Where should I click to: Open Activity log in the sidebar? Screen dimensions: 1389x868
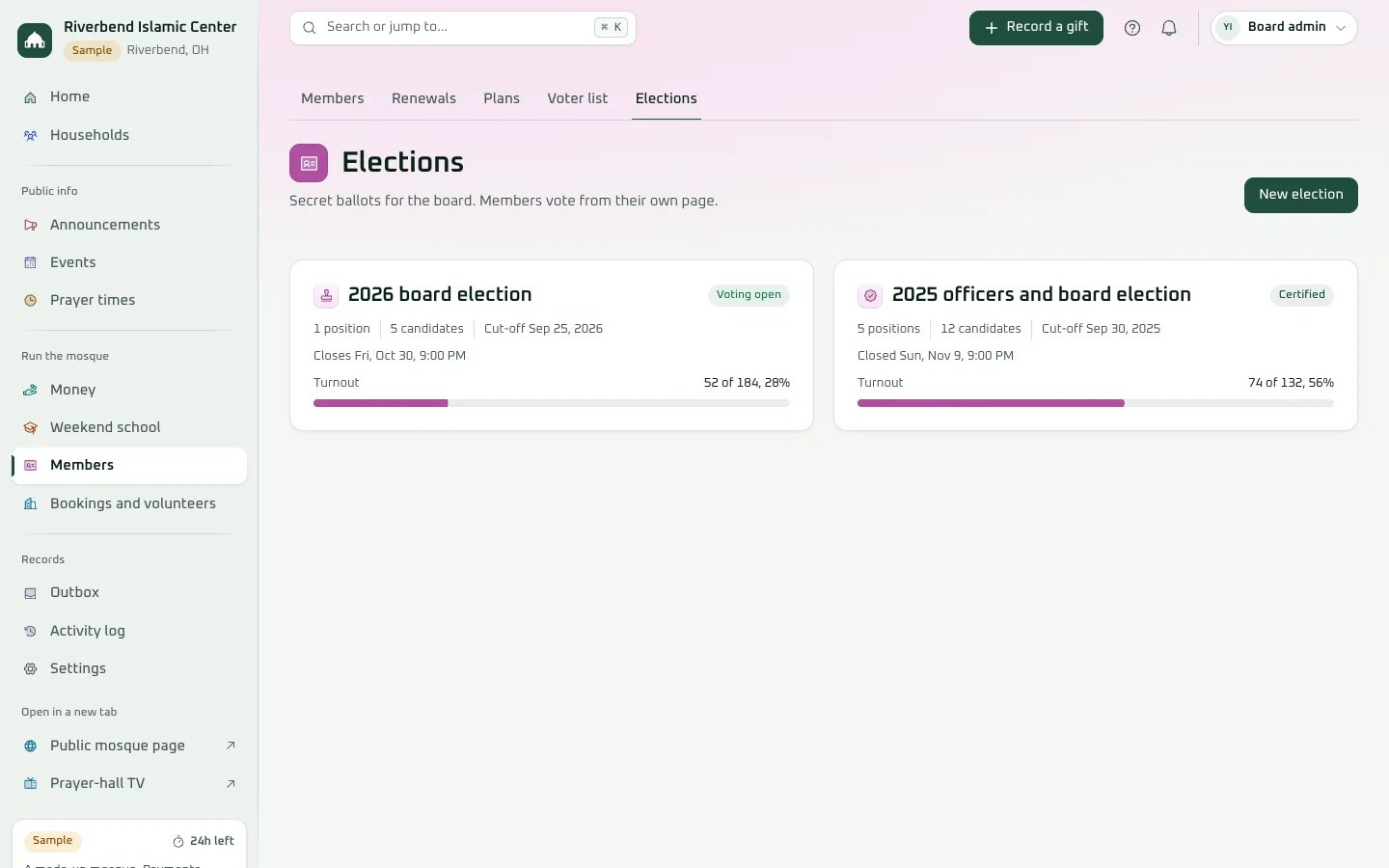pyautogui.click(x=129, y=631)
